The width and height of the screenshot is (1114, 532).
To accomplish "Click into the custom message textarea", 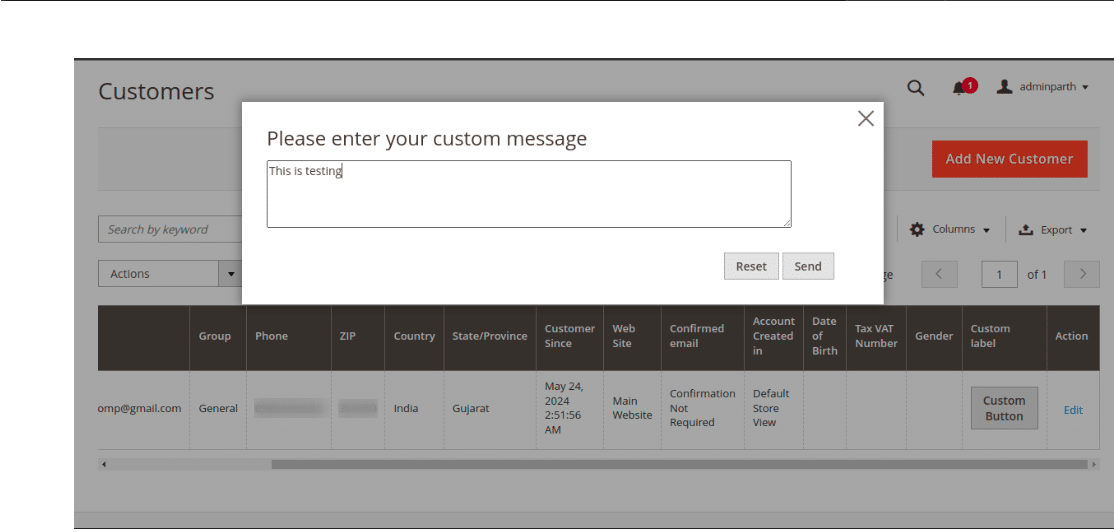I will pos(529,194).
